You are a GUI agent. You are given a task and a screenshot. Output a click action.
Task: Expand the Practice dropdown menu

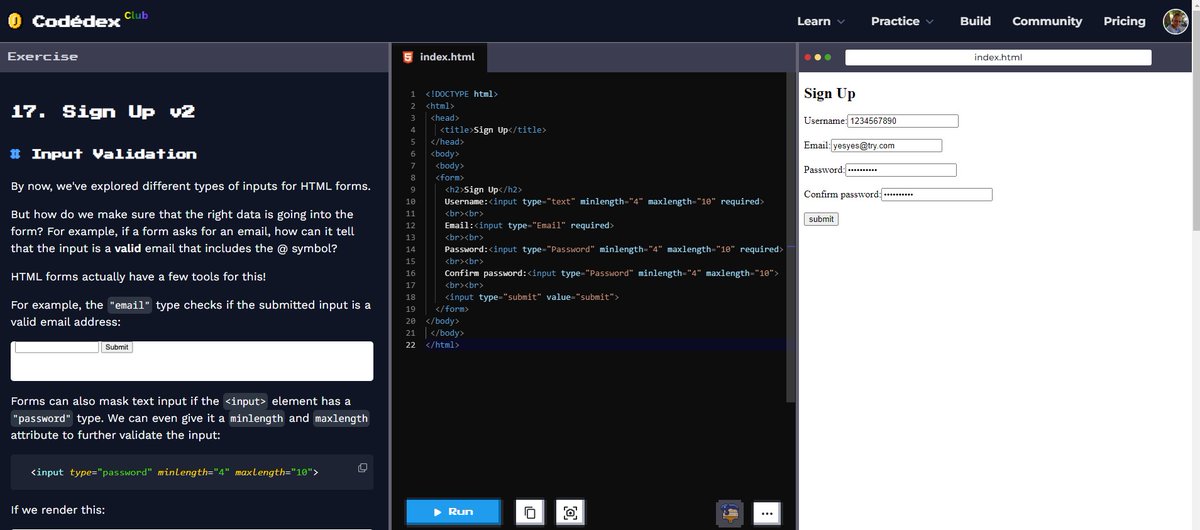(x=902, y=21)
